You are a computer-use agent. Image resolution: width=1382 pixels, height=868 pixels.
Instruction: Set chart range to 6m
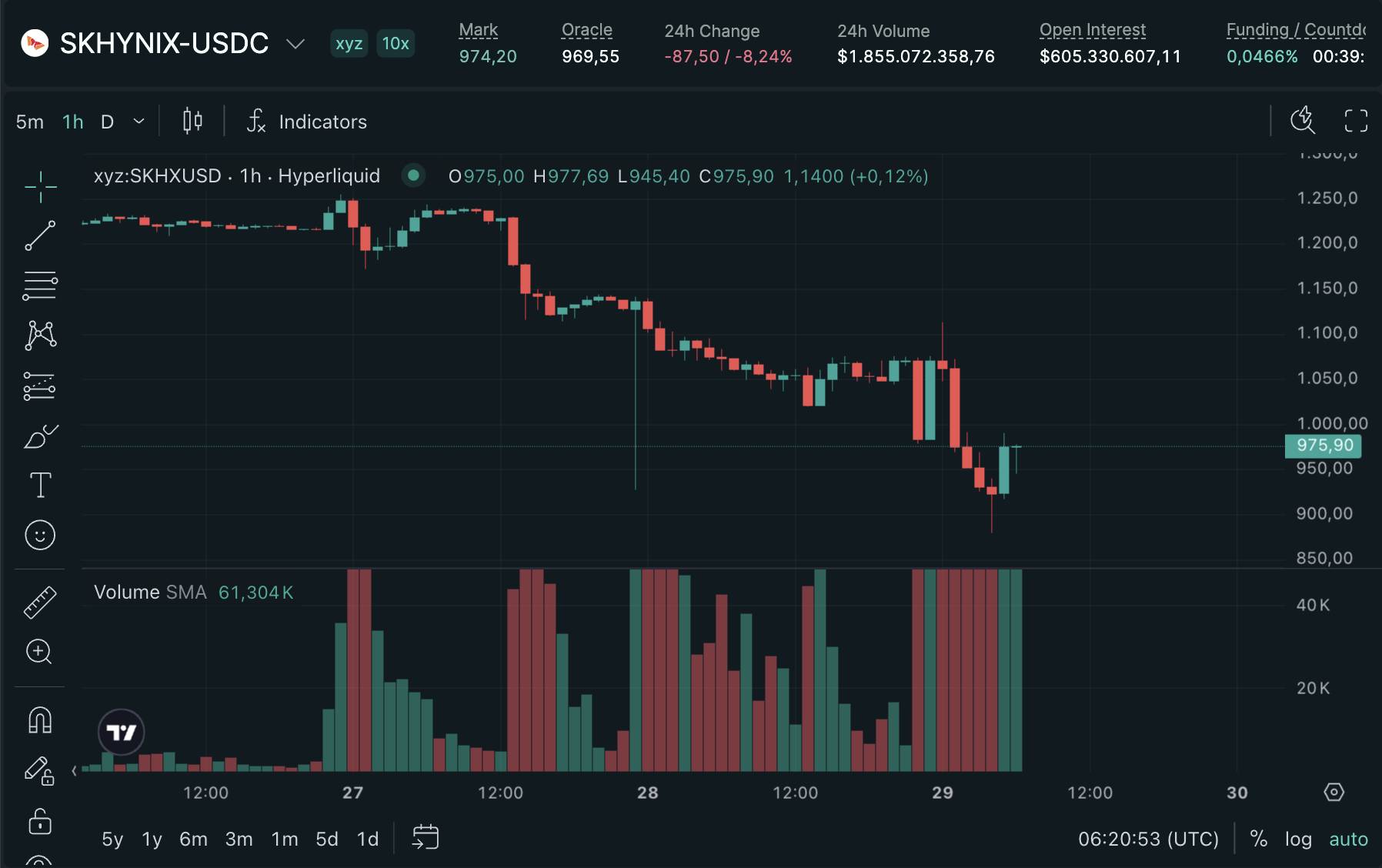tap(193, 839)
